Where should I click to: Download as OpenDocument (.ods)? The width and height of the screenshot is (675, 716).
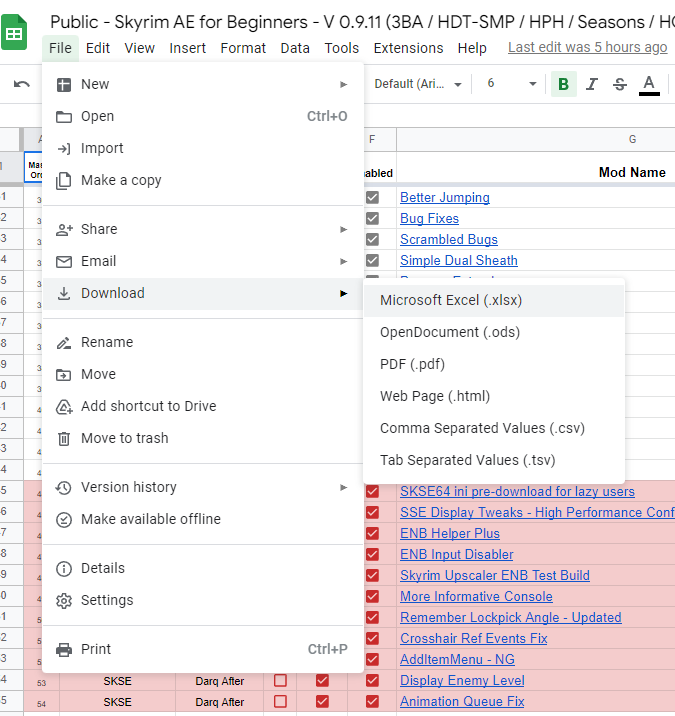494,332
